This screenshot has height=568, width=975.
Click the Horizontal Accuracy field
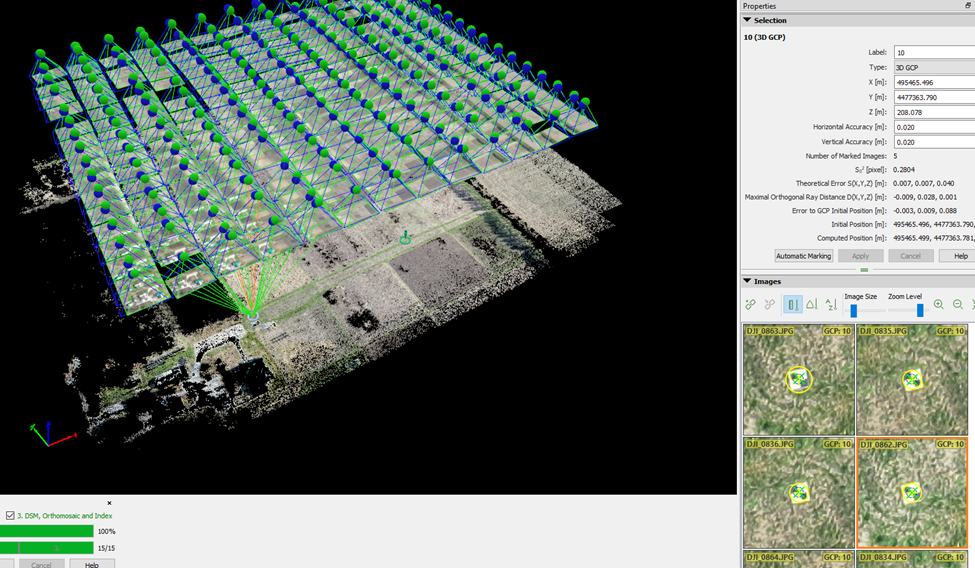[935, 127]
